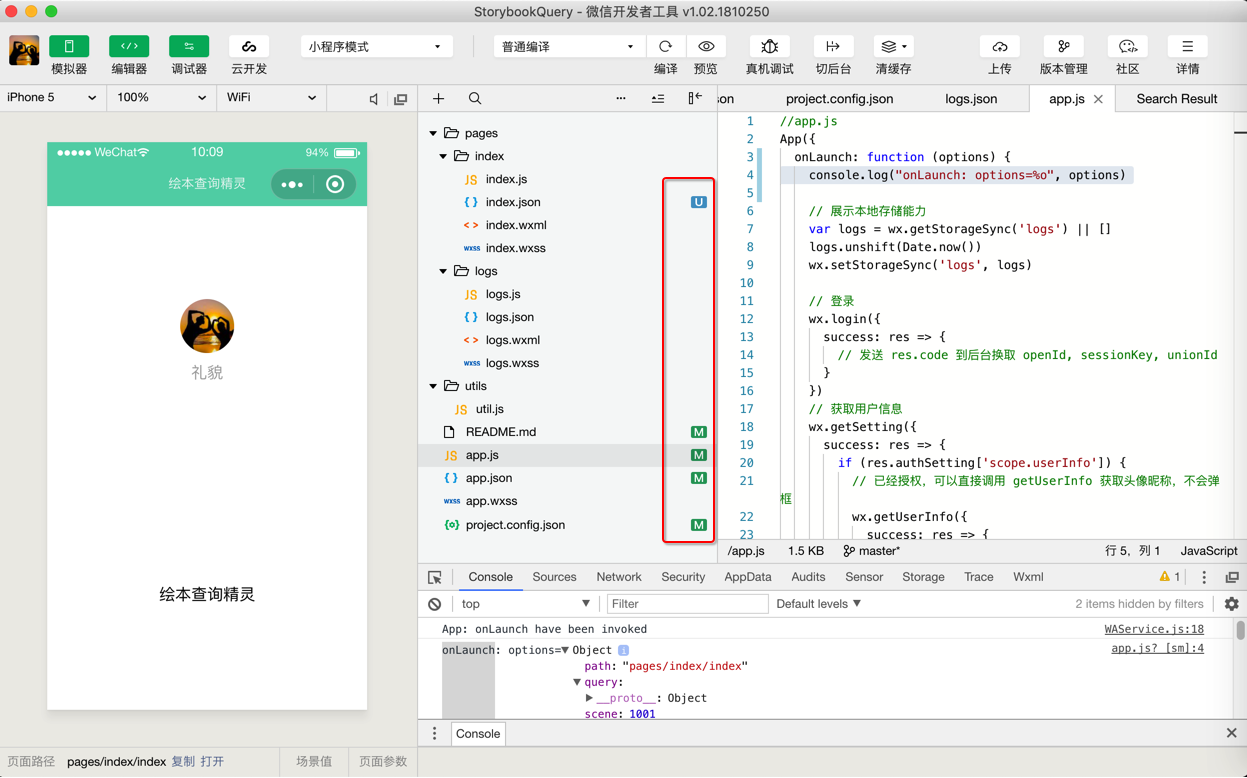
Task: Open real device debugging (真机调试) icon
Action: [769, 46]
